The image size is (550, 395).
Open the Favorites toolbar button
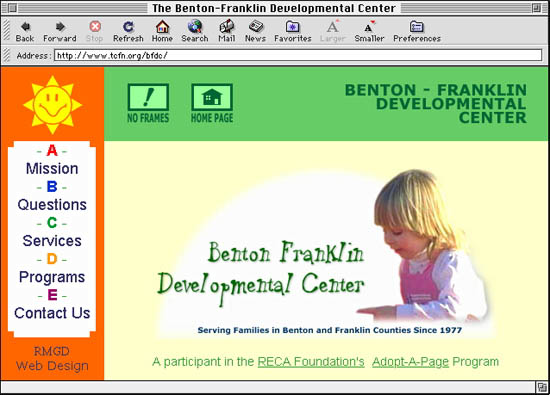[293, 31]
